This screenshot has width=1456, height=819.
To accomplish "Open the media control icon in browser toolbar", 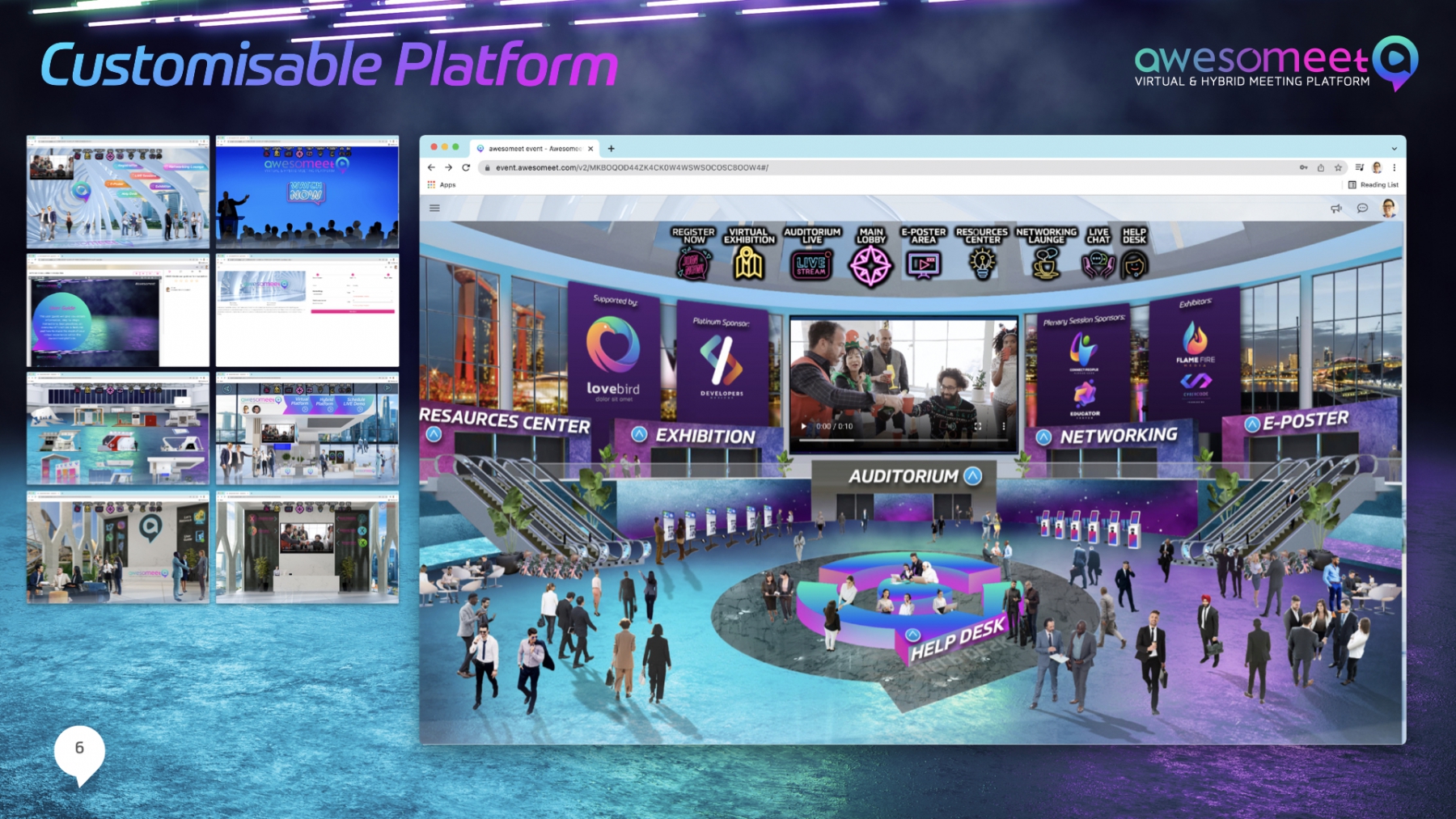I will pos(1360,167).
